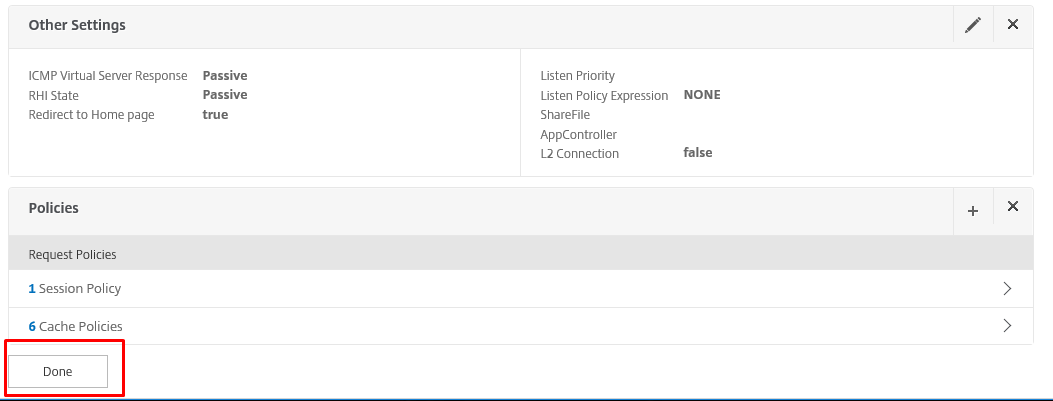Remove the Policies section with X icon
This screenshot has width=1053, height=401.
click(1013, 207)
